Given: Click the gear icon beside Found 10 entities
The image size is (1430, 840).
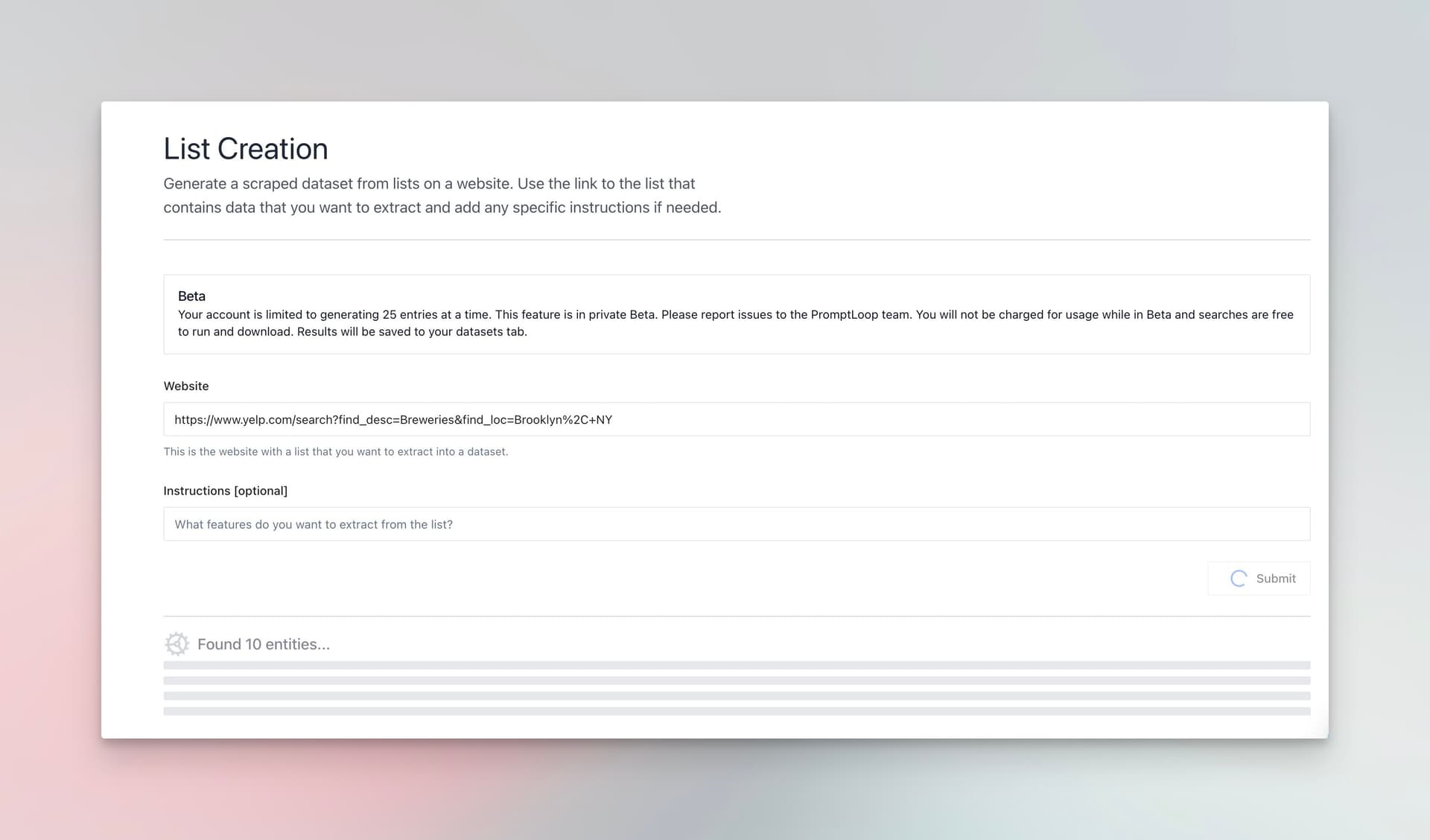Looking at the screenshot, I should pyautogui.click(x=177, y=644).
